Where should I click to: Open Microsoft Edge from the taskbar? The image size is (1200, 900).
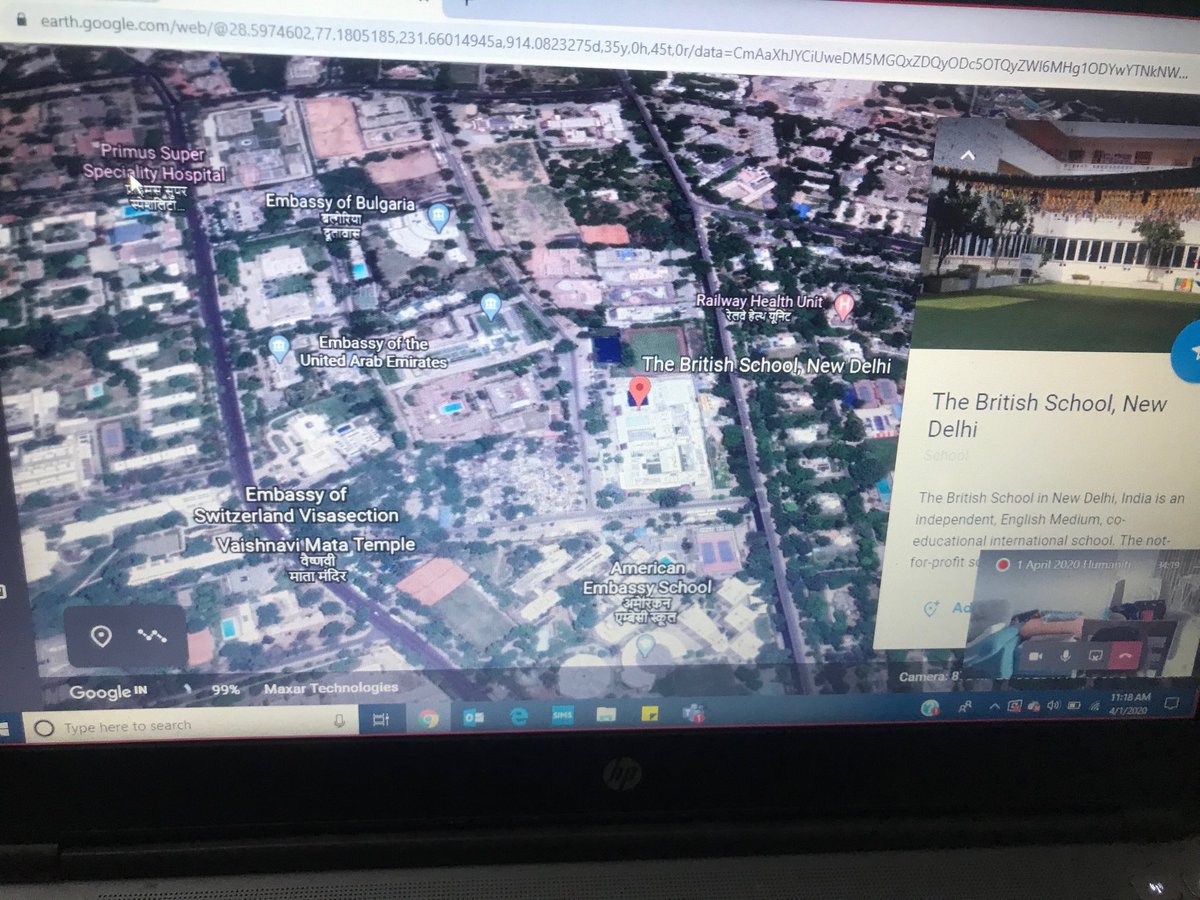(518, 716)
